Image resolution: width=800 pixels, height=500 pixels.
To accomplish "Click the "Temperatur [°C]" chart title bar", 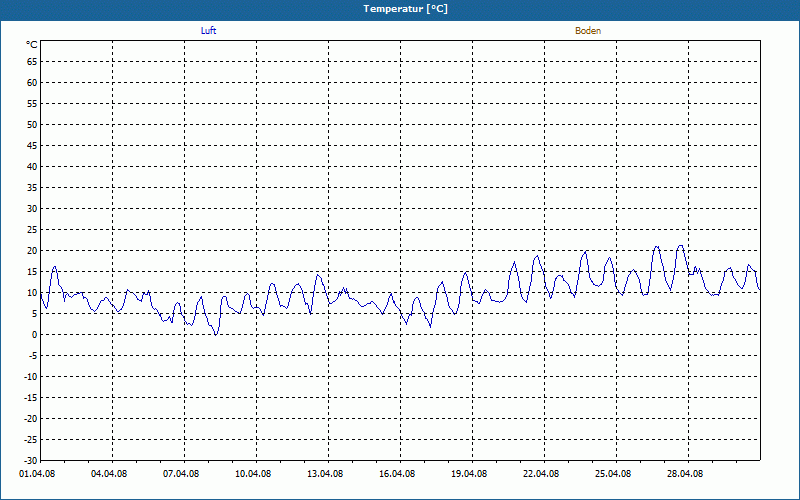I will (x=400, y=9).
